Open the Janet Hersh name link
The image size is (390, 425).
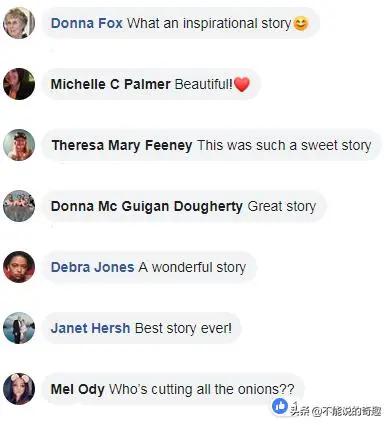point(90,328)
